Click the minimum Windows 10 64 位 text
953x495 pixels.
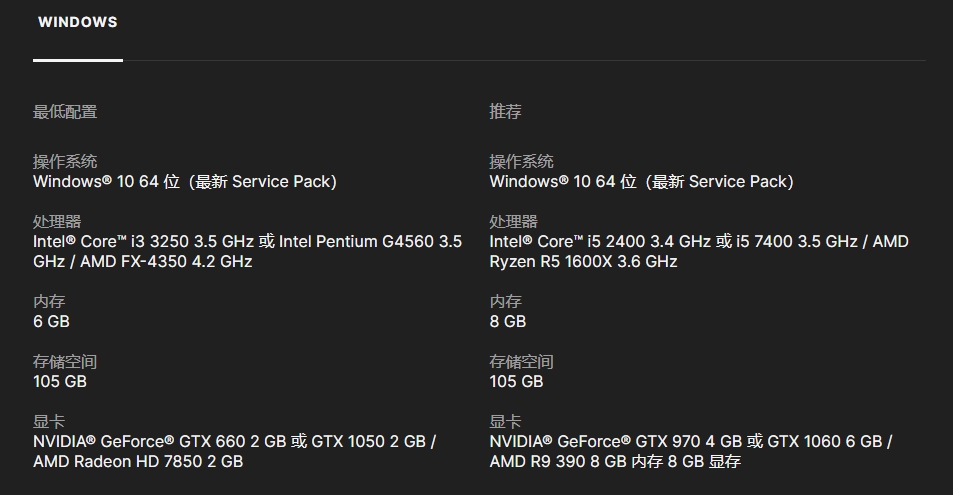pyautogui.click(x=185, y=181)
